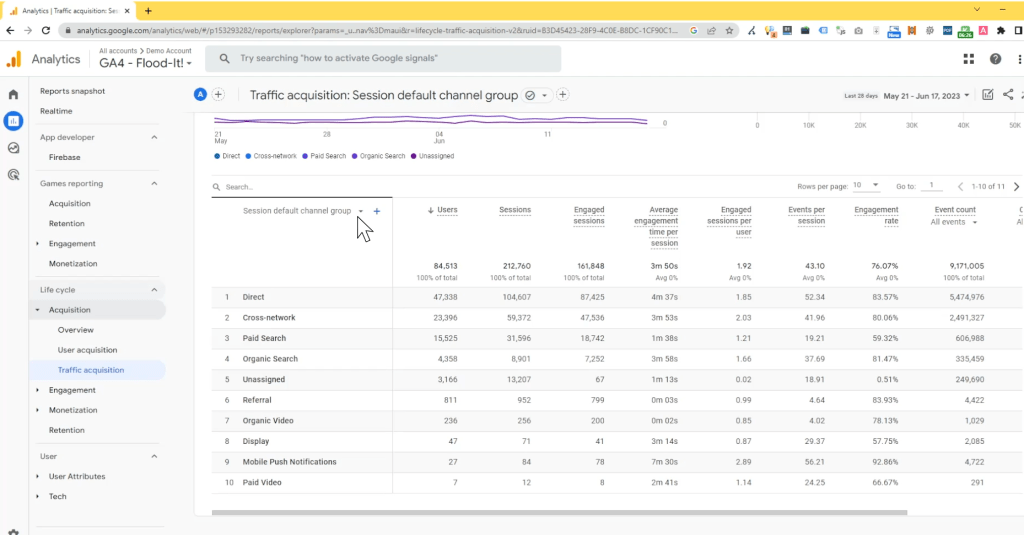Select User acquisition in sidebar
This screenshot has height=535, width=1024.
point(87,350)
